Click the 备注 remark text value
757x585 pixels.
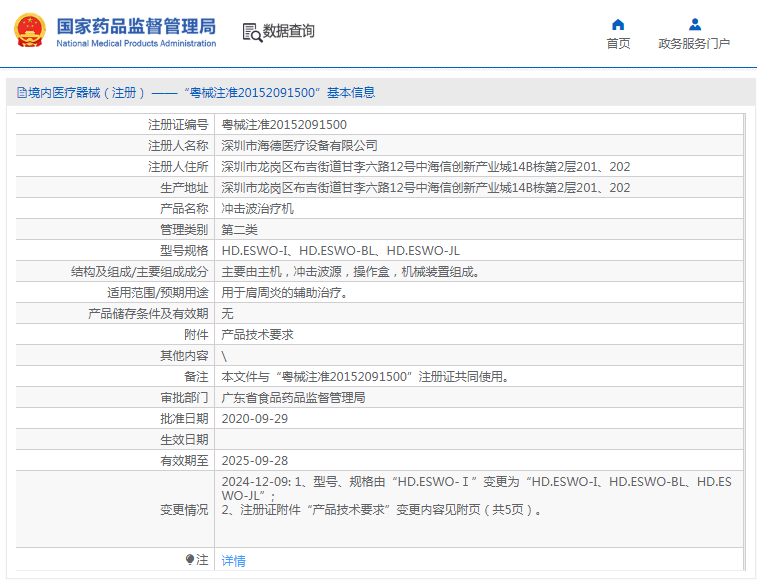[365, 376]
